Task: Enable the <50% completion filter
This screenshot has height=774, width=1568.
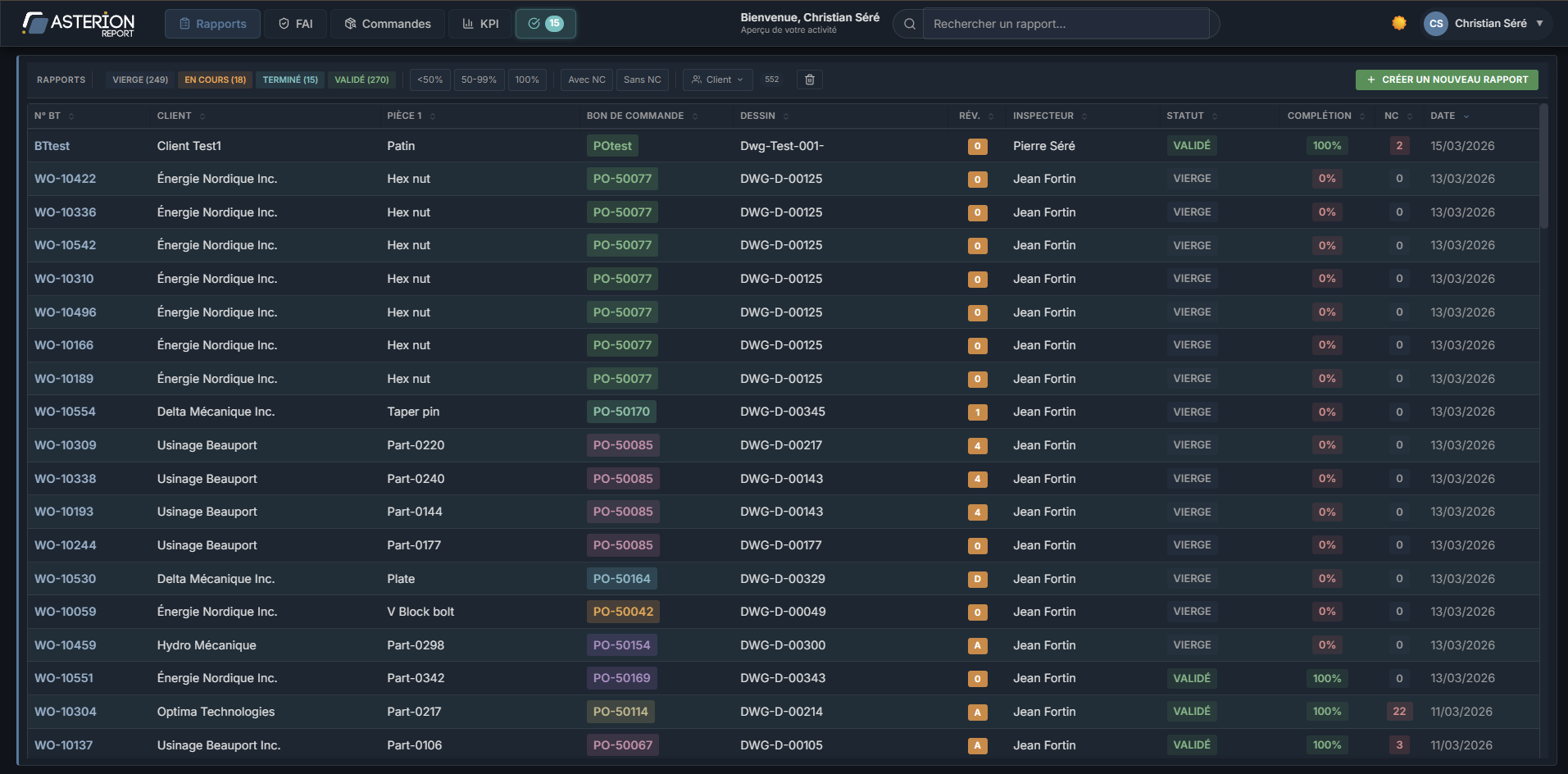Action: tap(429, 80)
